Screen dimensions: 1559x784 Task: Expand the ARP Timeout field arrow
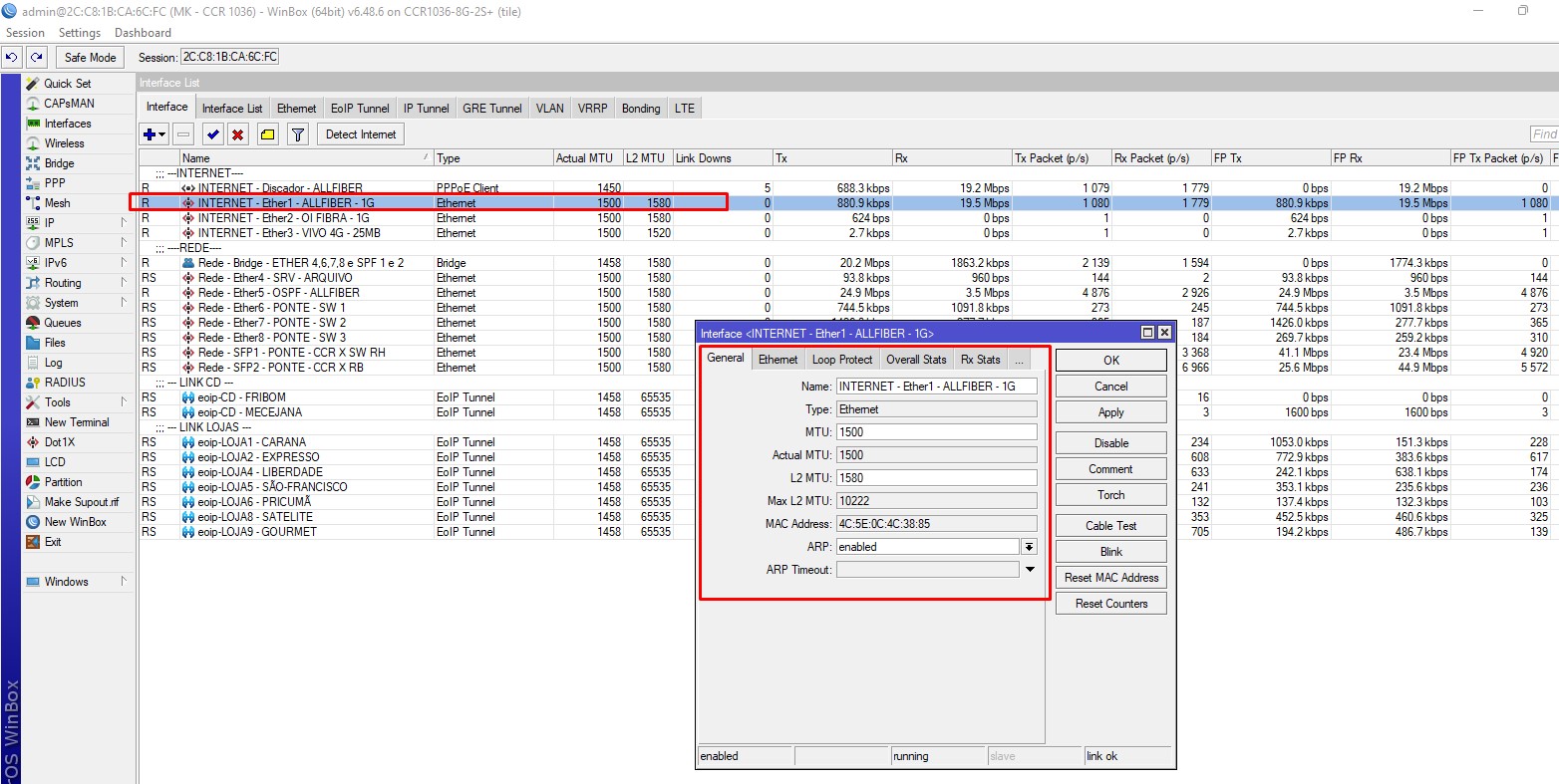pos(1030,570)
